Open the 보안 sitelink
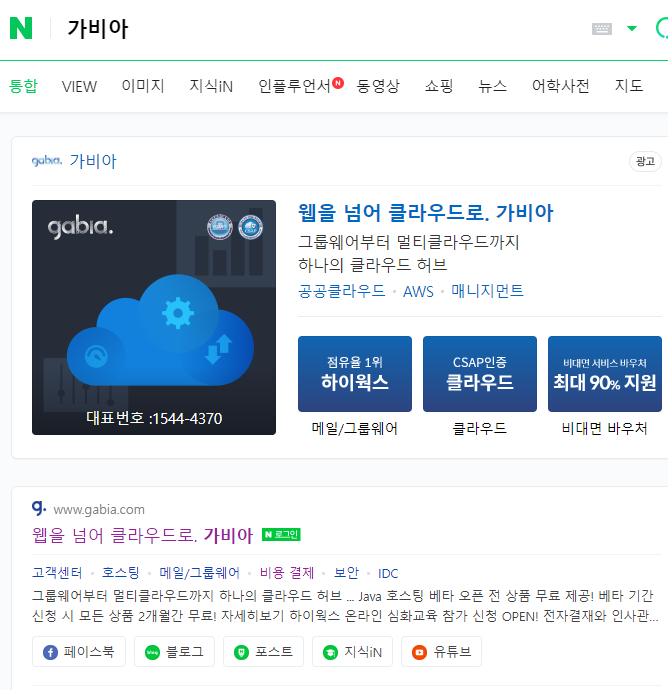 point(346,573)
